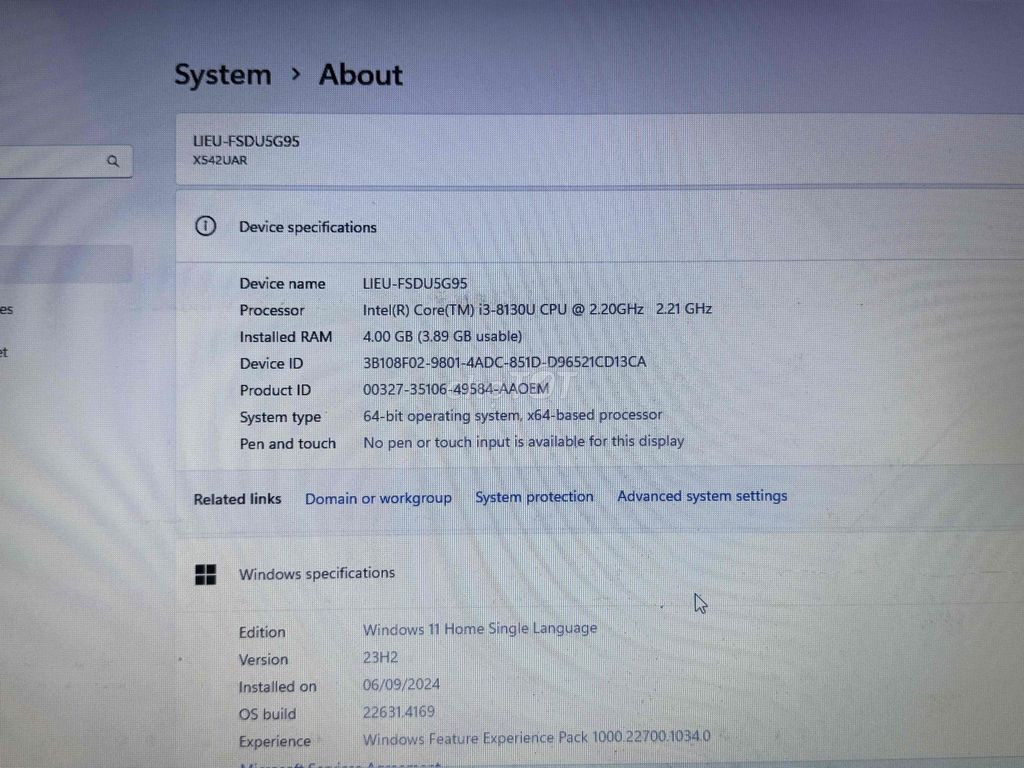The height and width of the screenshot is (768, 1024).
Task: Select the Device ID value 3B108F02-9801-4ADC
Action: (505, 362)
